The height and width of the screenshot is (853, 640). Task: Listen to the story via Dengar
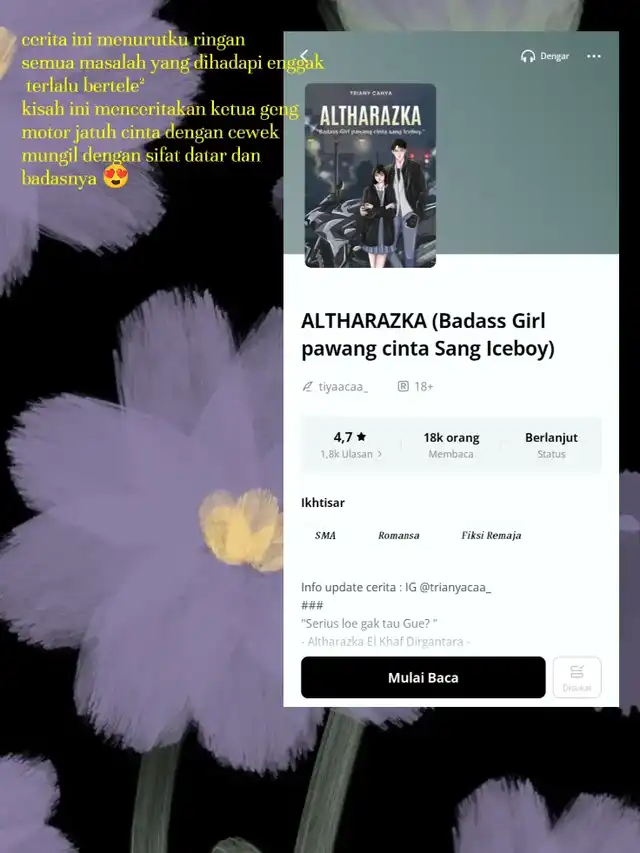click(545, 56)
